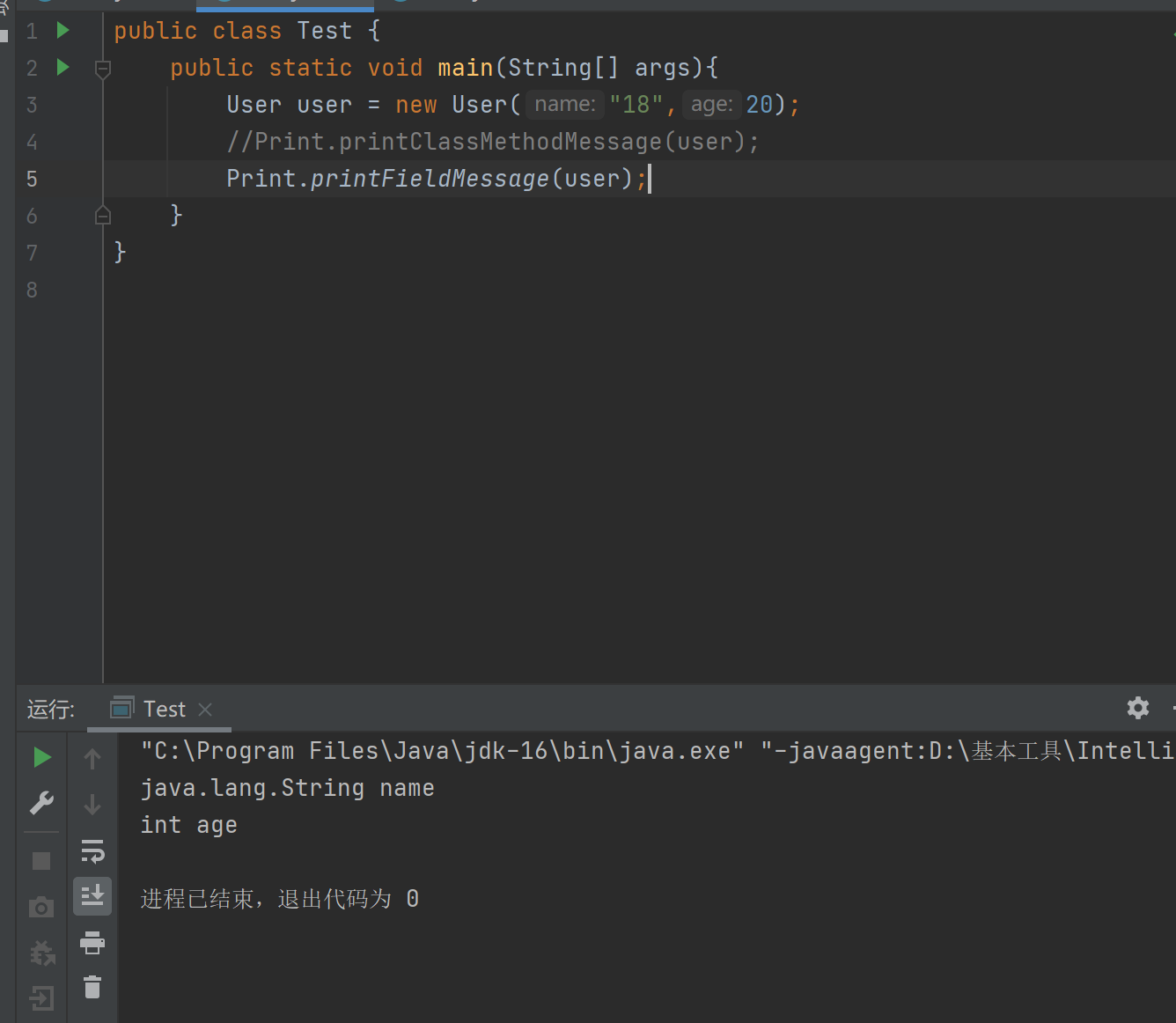Open run configuration wrench icon
The image size is (1176, 1023).
tap(41, 803)
